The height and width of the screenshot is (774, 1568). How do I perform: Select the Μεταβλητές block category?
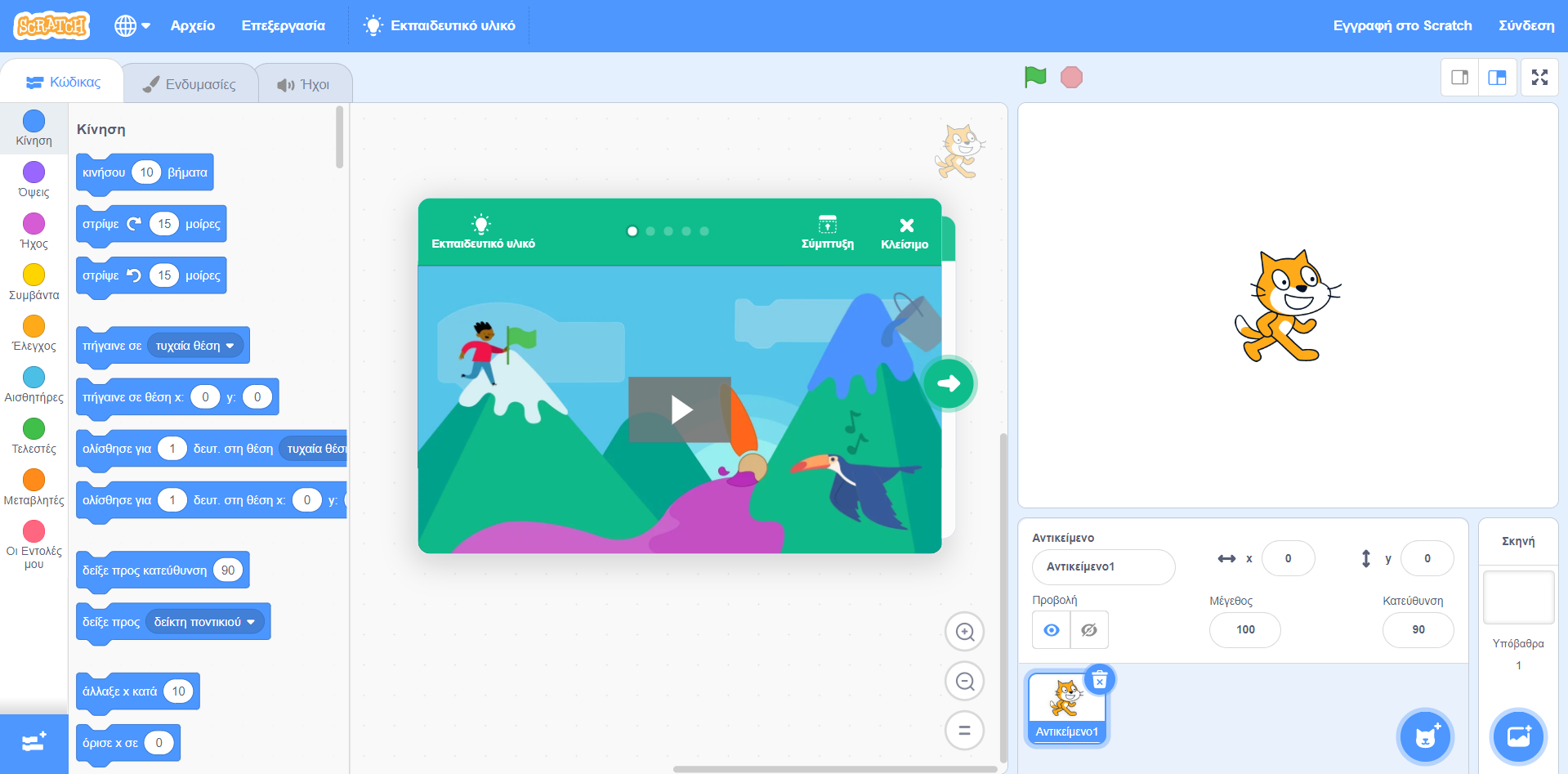coord(34,488)
